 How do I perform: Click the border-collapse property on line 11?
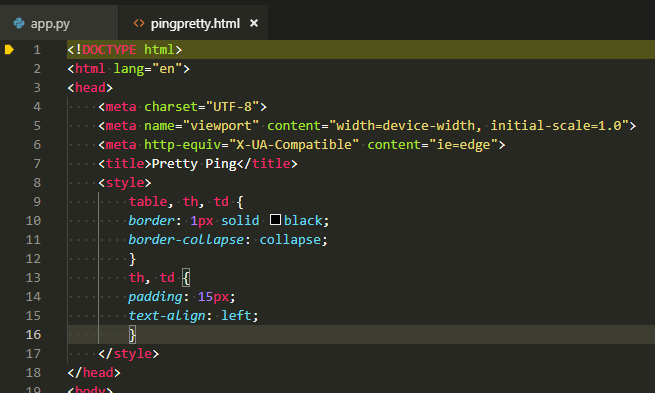(186, 240)
